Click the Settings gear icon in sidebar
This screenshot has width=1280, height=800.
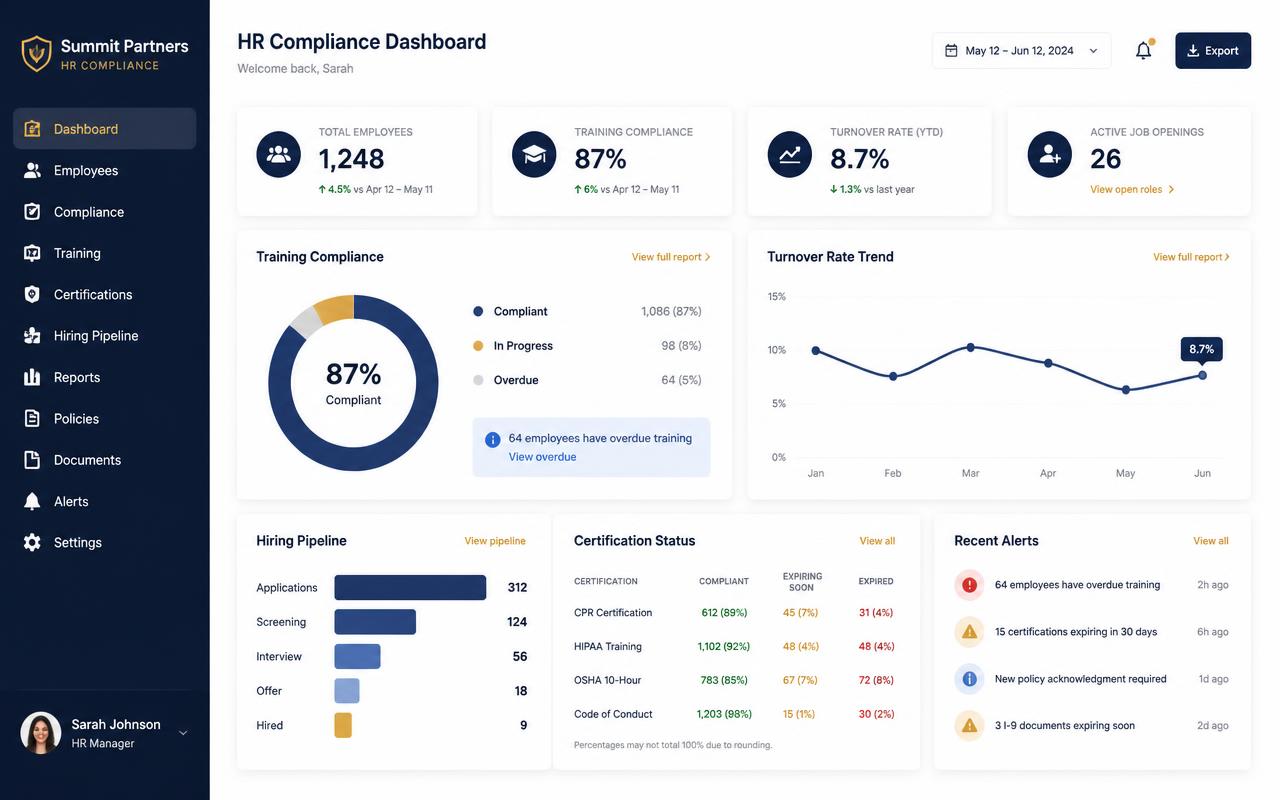(32, 542)
